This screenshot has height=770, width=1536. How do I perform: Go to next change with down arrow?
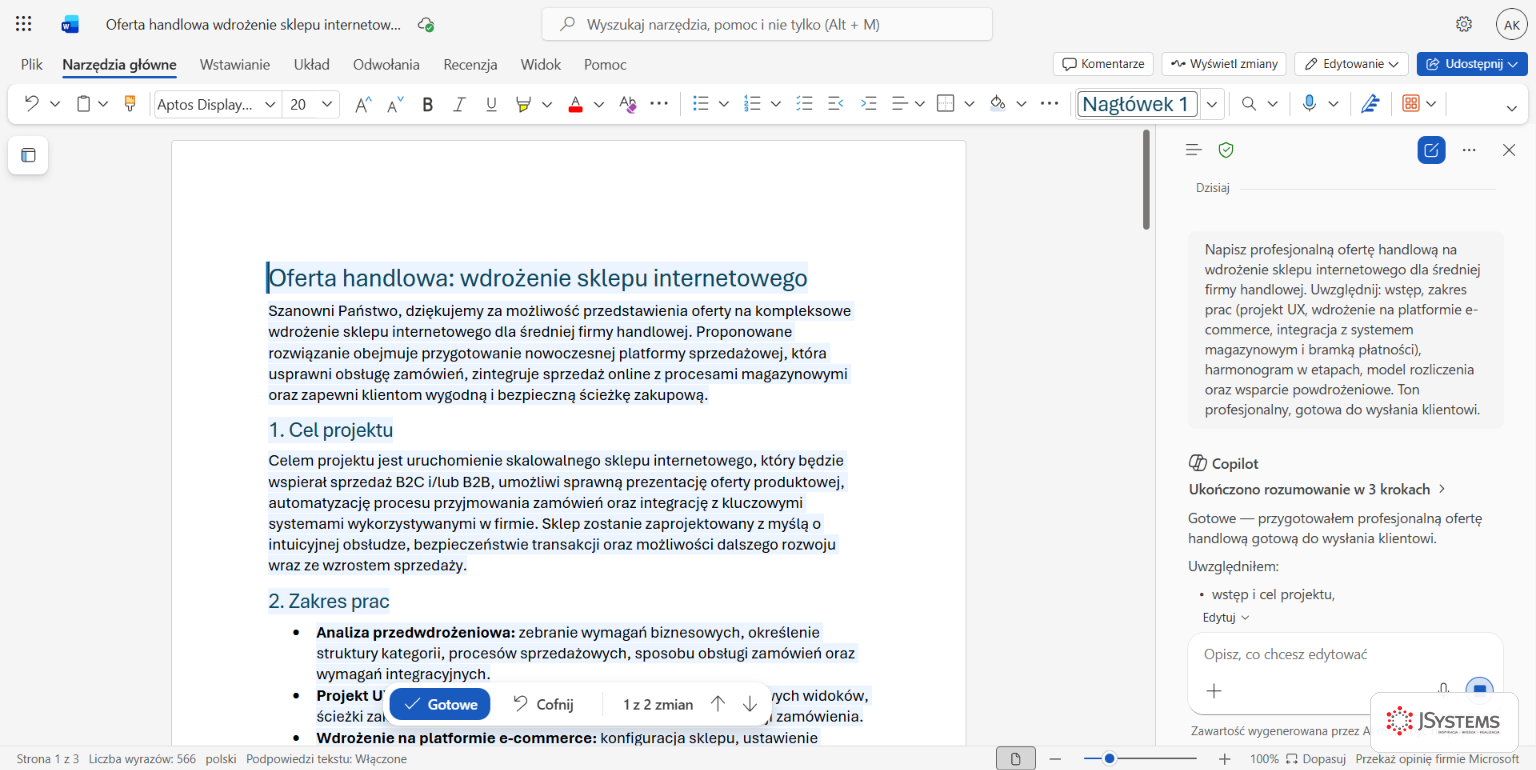[750, 704]
